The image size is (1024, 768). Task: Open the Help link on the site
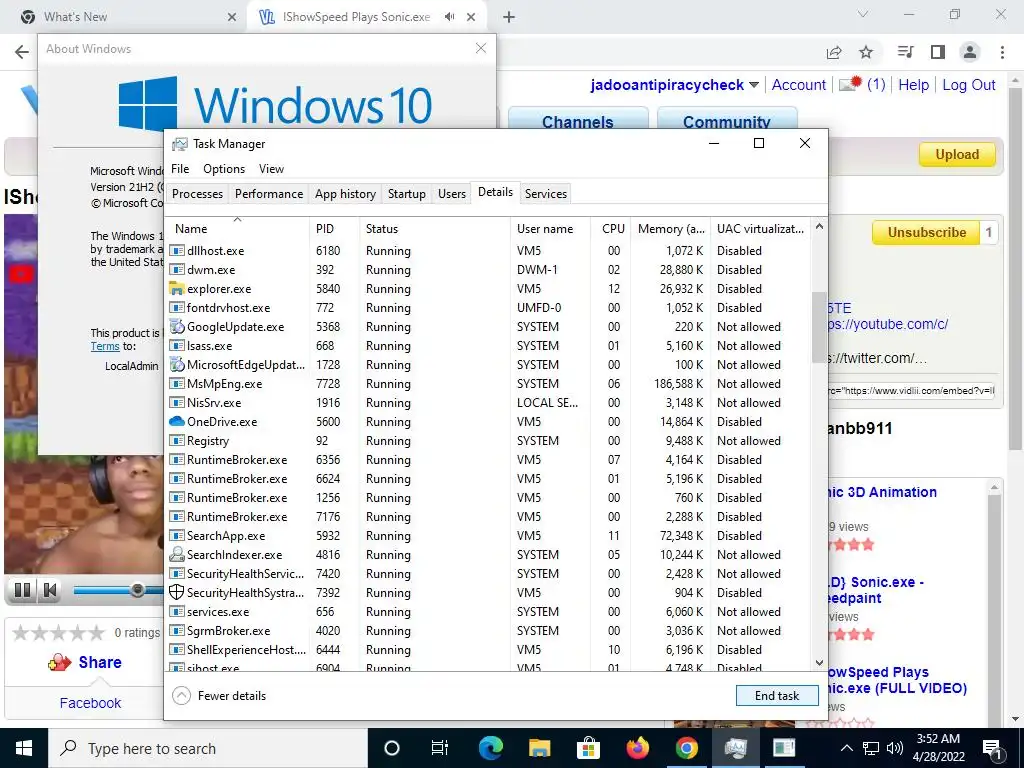coord(913,85)
